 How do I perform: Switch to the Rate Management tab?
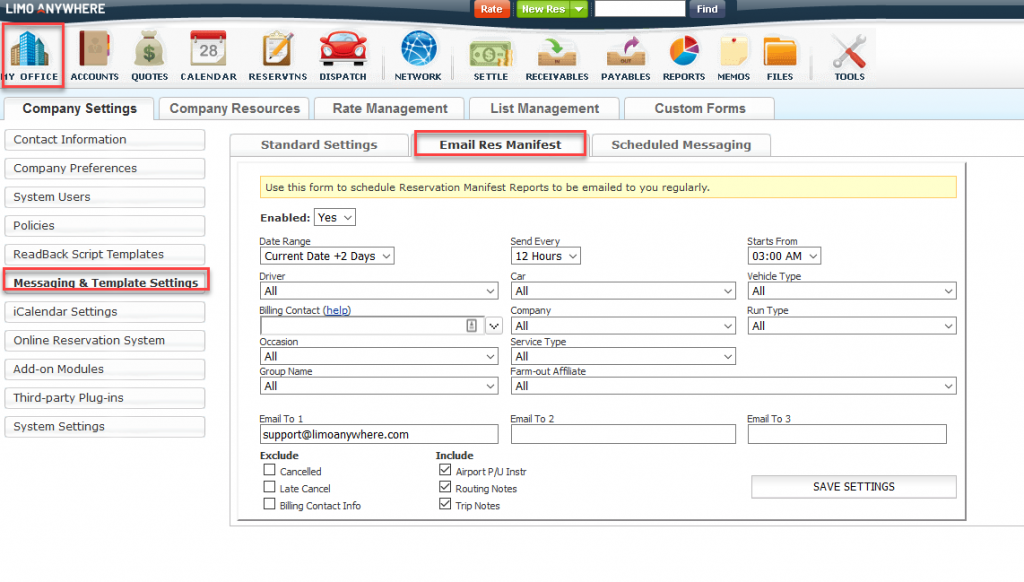coord(389,108)
